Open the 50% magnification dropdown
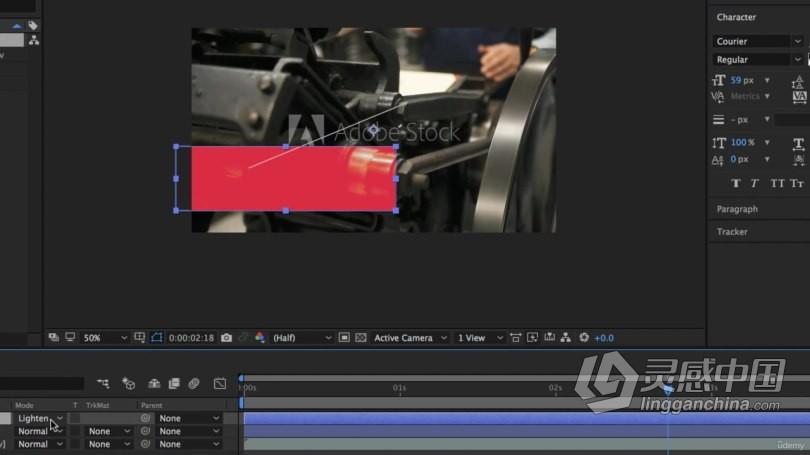Viewport: 810px width, 455px height. (x=104, y=338)
